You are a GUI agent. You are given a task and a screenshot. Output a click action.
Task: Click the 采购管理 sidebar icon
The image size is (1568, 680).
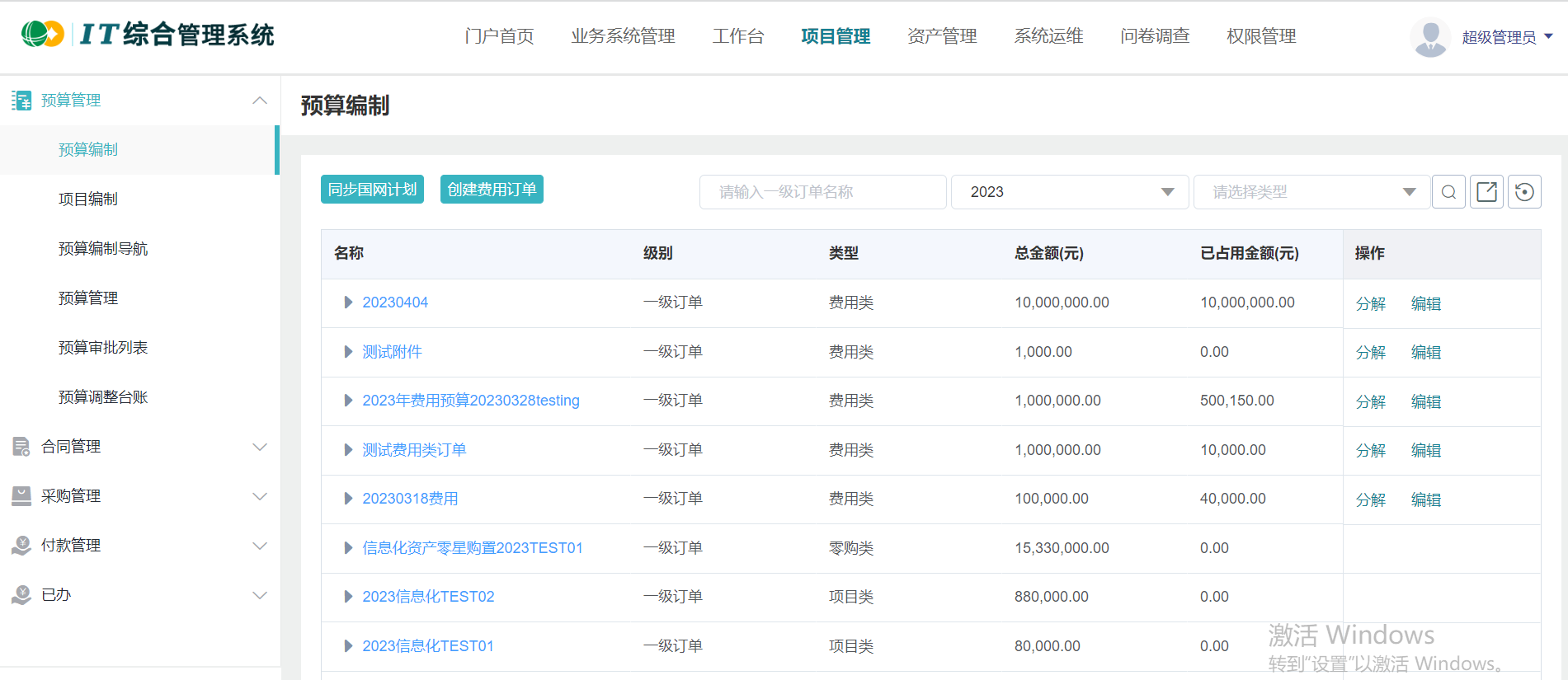21,496
